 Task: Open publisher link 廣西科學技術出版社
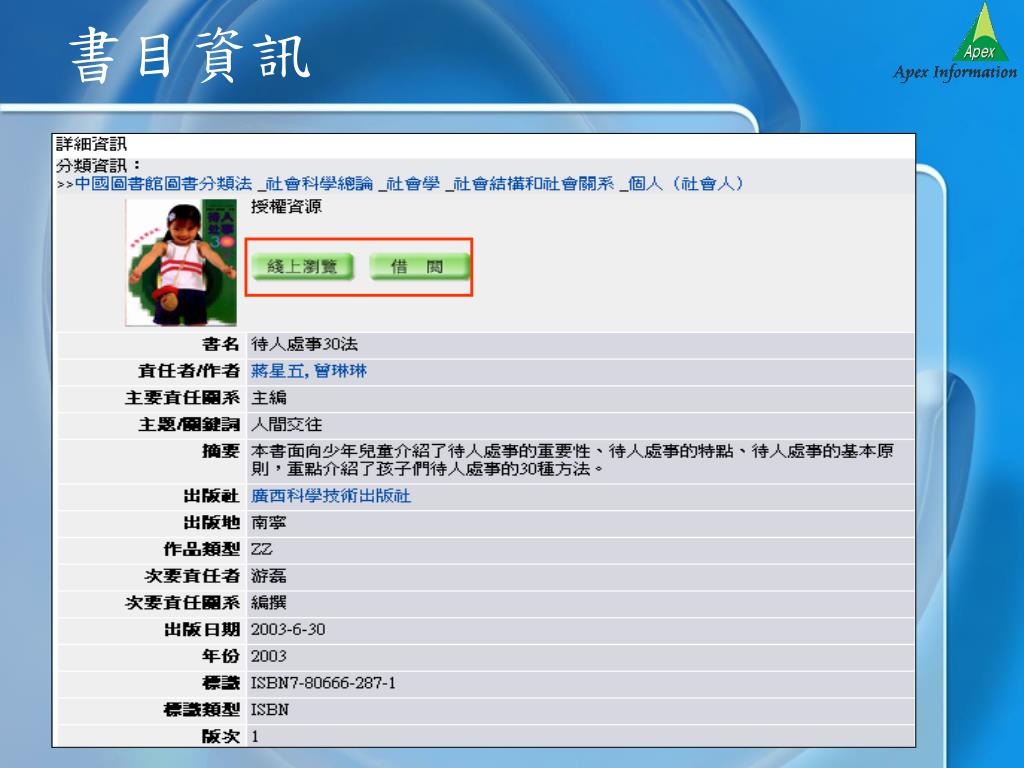click(331, 496)
